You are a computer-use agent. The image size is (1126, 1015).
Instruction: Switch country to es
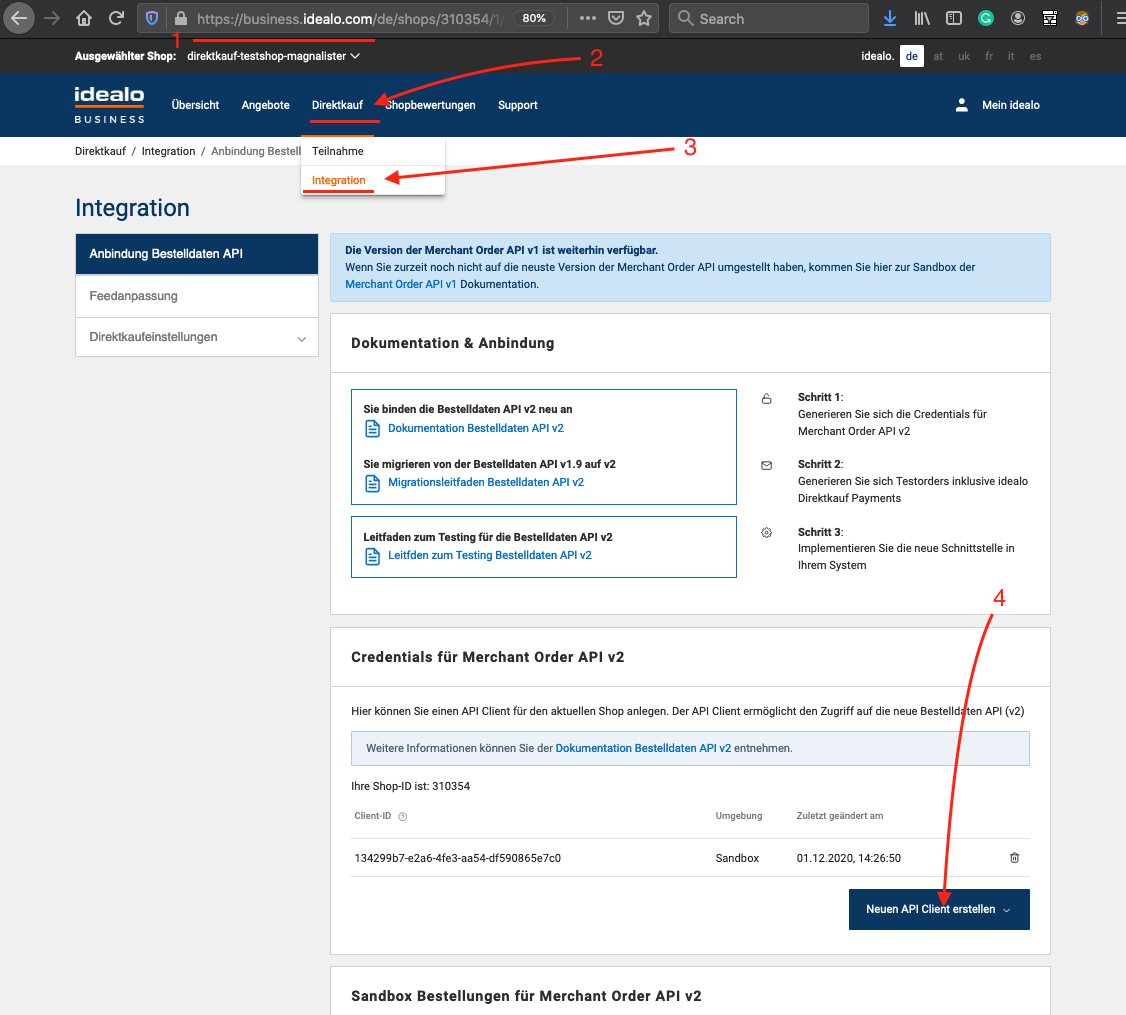1035,56
